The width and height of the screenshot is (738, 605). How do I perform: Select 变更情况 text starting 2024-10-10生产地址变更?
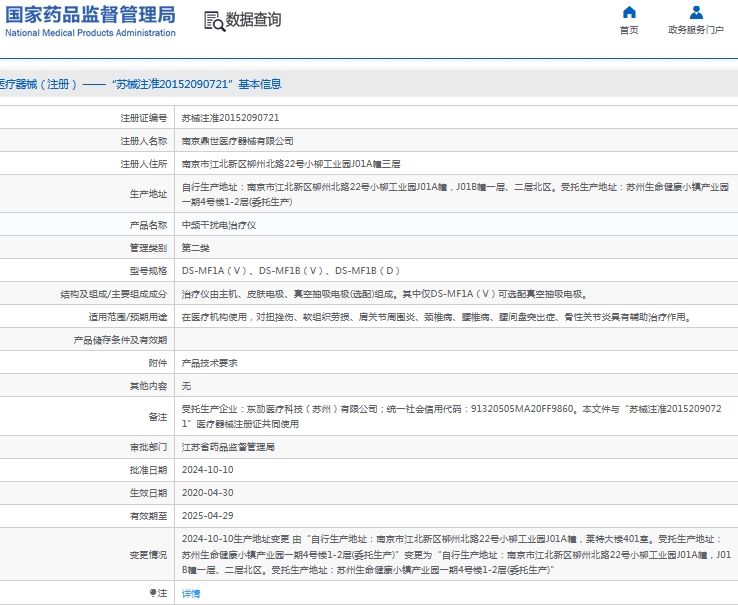457,555
